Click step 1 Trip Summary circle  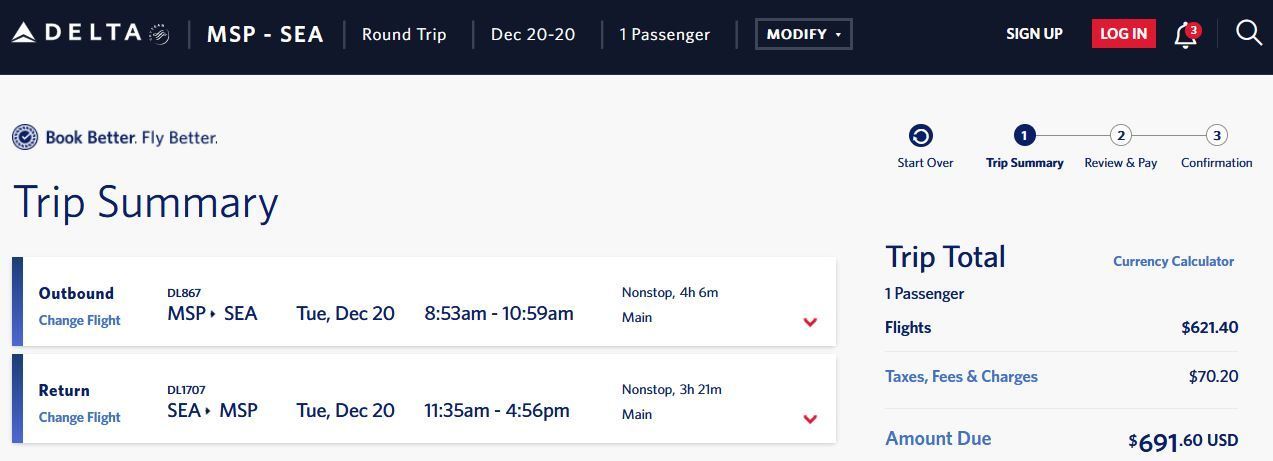click(x=1024, y=135)
